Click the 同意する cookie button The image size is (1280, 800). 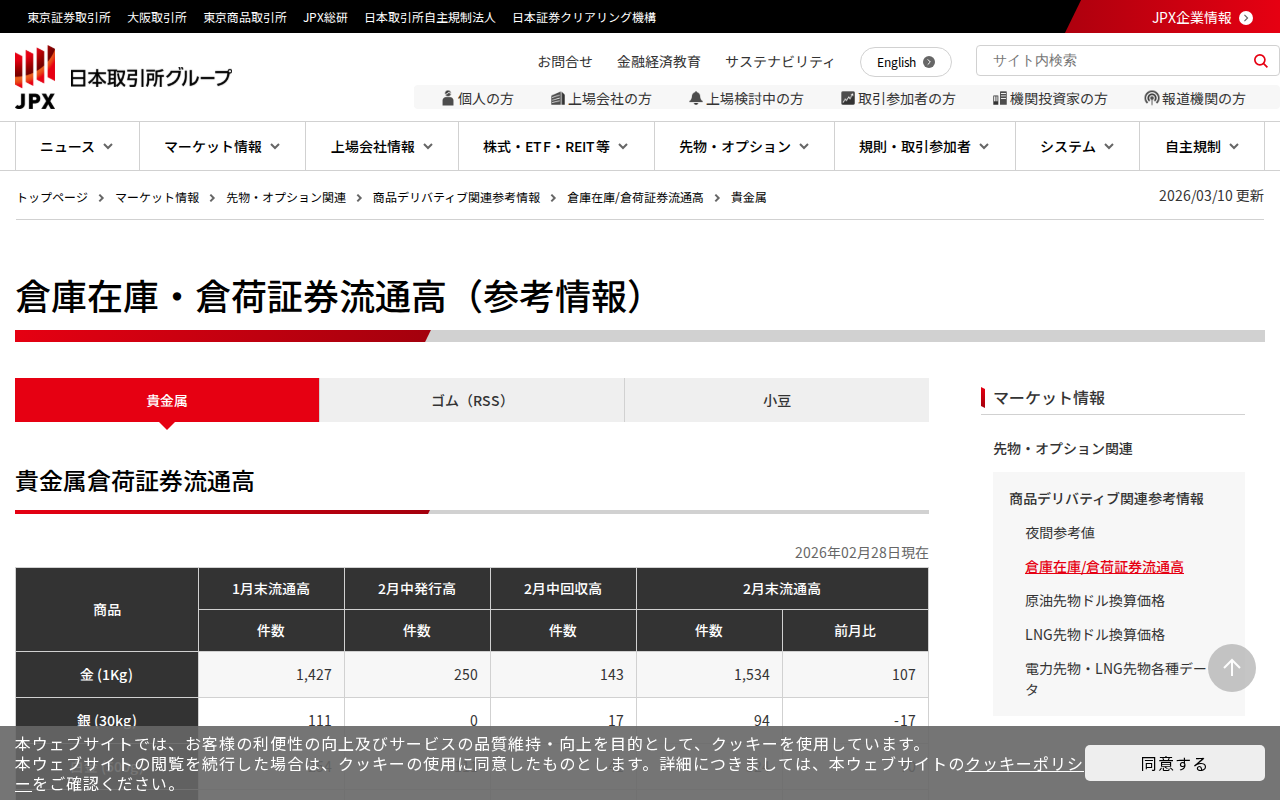click(x=1174, y=763)
